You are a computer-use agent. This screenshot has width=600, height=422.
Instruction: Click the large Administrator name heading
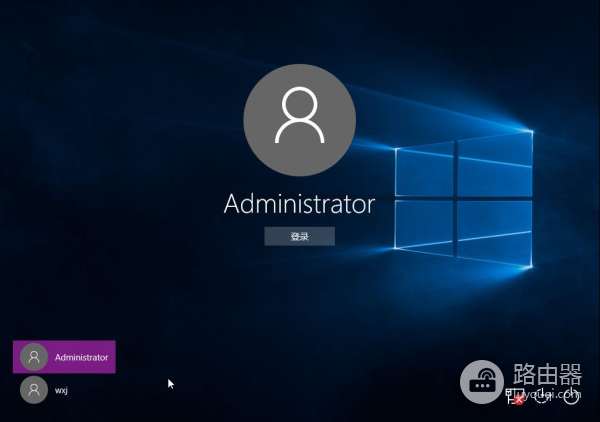[x=299, y=204]
